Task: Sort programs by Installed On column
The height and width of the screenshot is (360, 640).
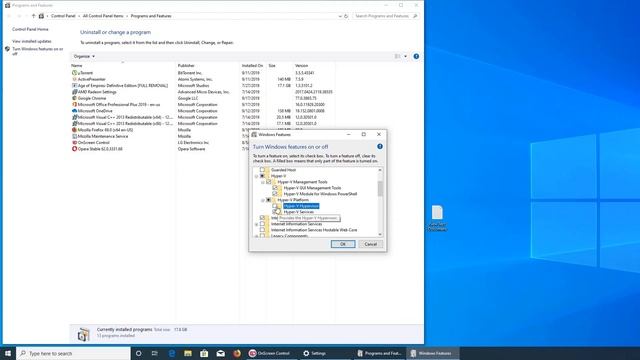Action: pyautogui.click(x=253, y=65)
